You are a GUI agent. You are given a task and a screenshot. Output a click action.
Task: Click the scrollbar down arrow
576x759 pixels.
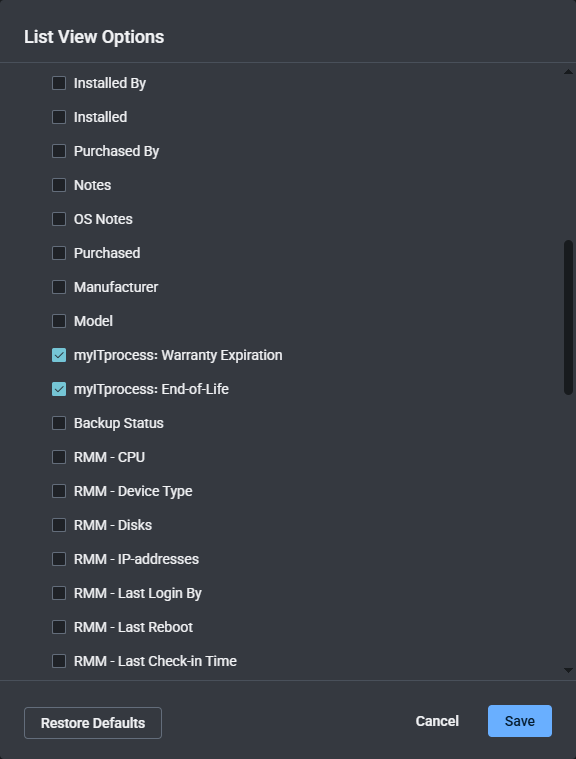pyautogui.click(x=568, y=670)
